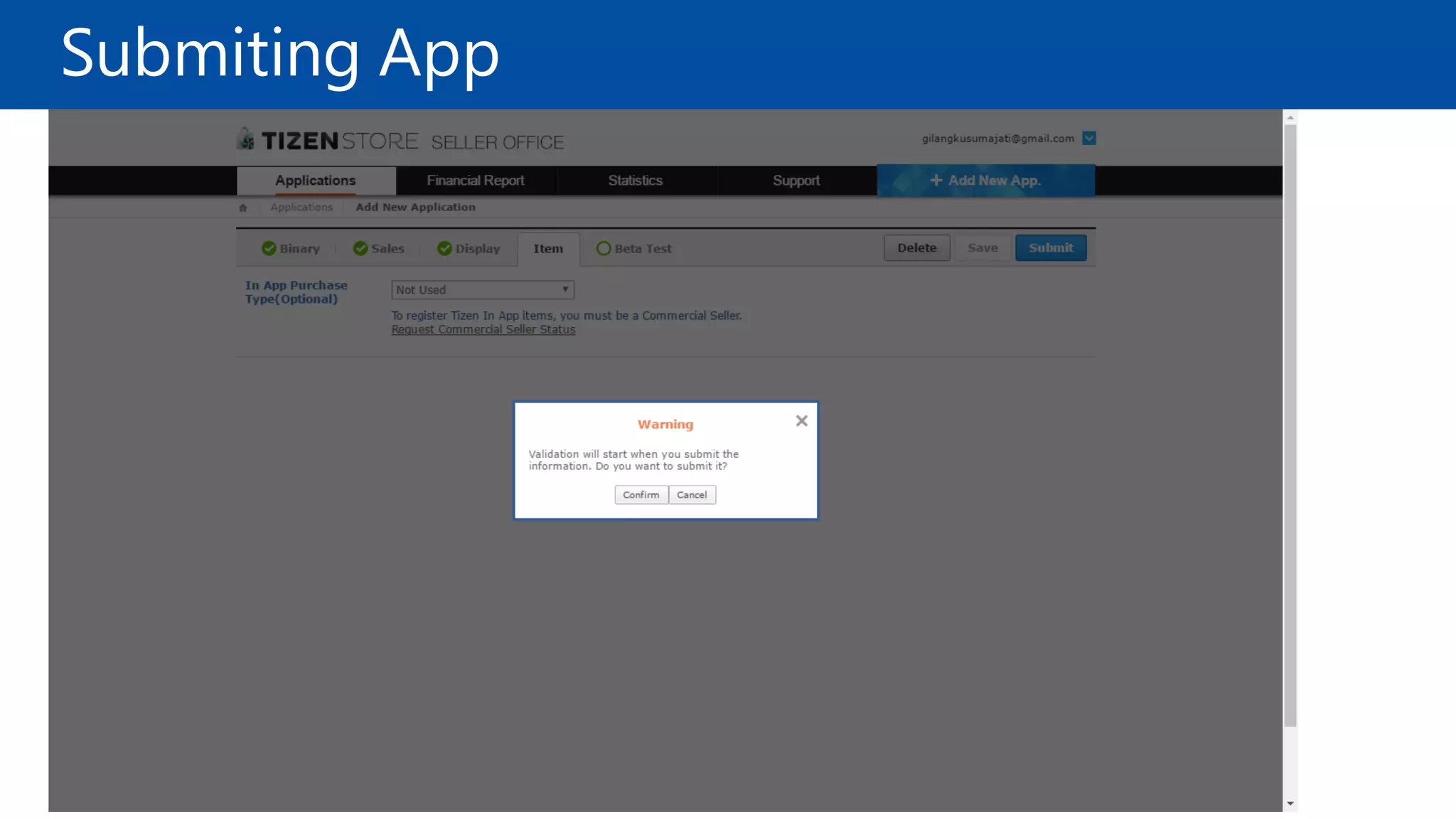Click the vertical scrollbar thumb

pos(1290,427)
